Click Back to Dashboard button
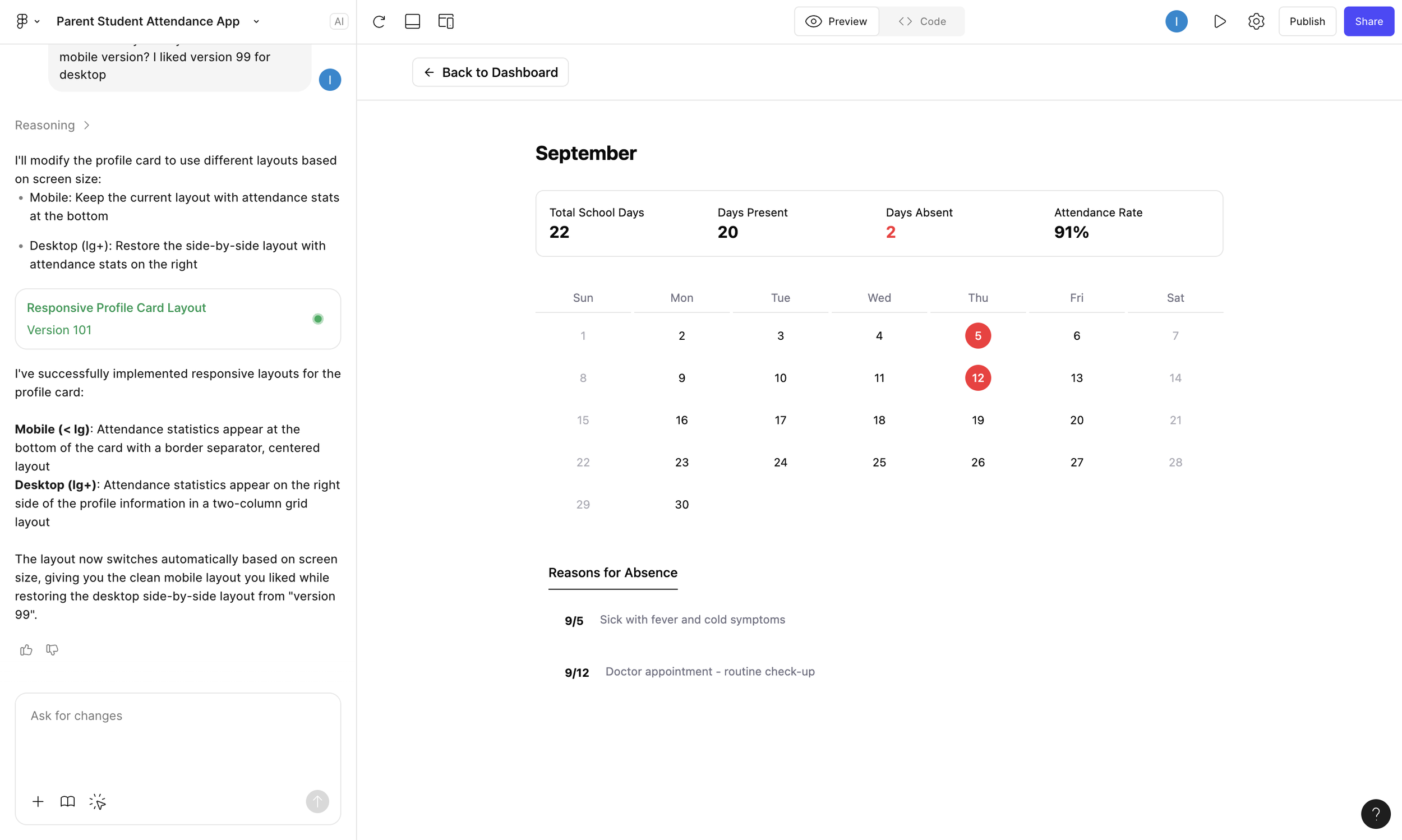1402x840 pixels. [490, 72]
